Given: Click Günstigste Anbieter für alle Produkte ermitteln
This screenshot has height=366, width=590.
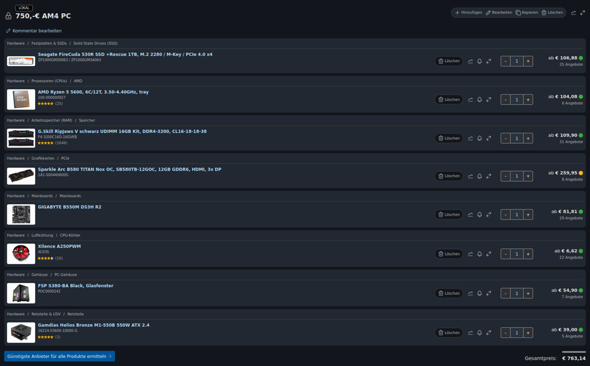Looking at the screenshot, I should [x=59, y=356].
